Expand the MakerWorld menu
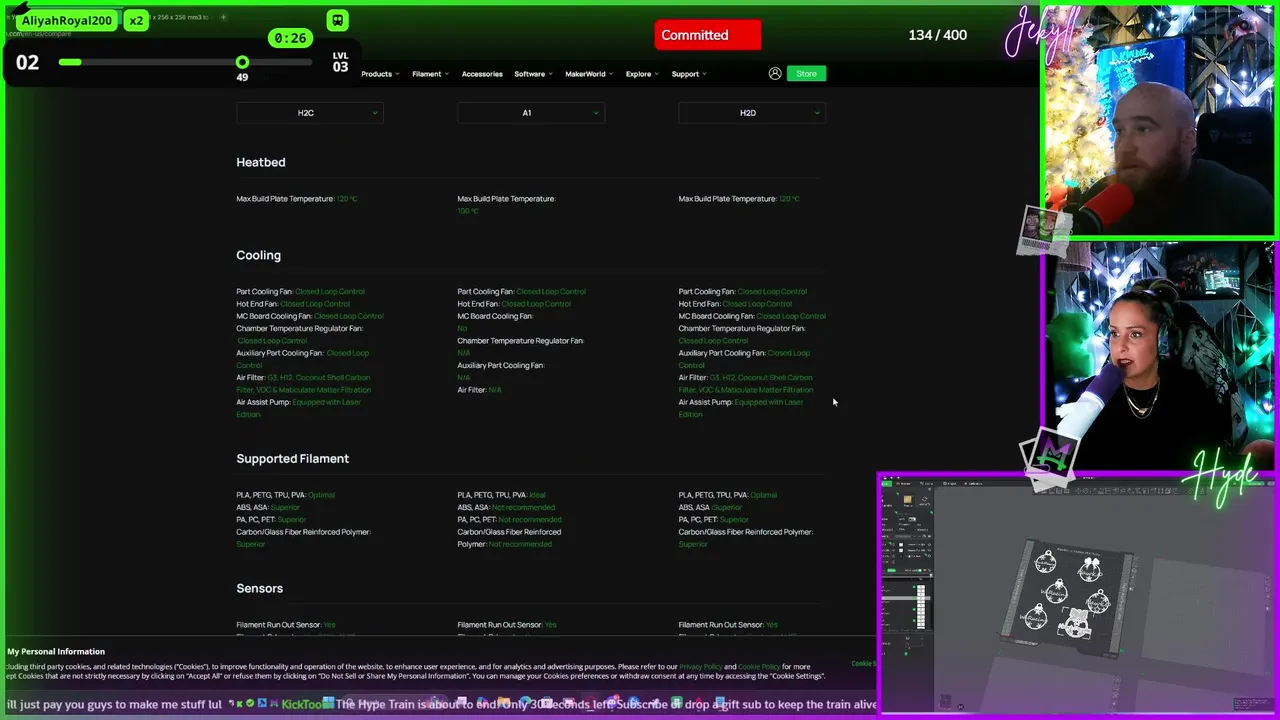 pos(589,74)
